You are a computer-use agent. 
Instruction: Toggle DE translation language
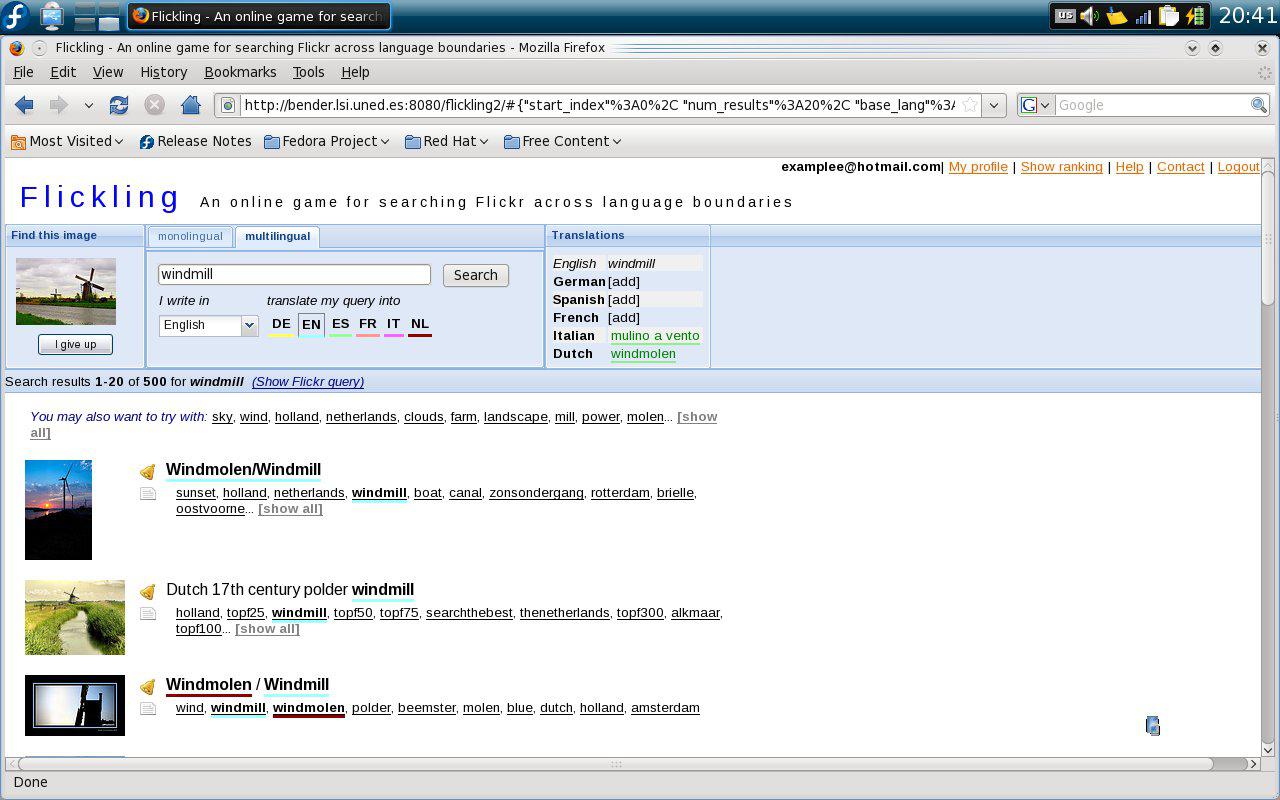(x=281, y=325)
